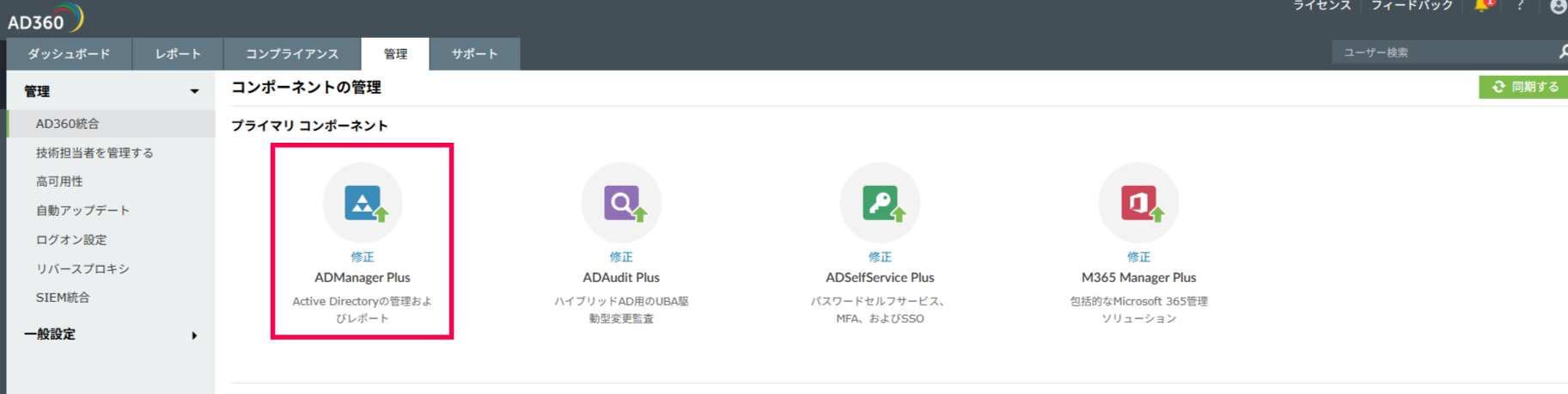
Task: Switch to the サポート tab
Action: click(474, 53)
